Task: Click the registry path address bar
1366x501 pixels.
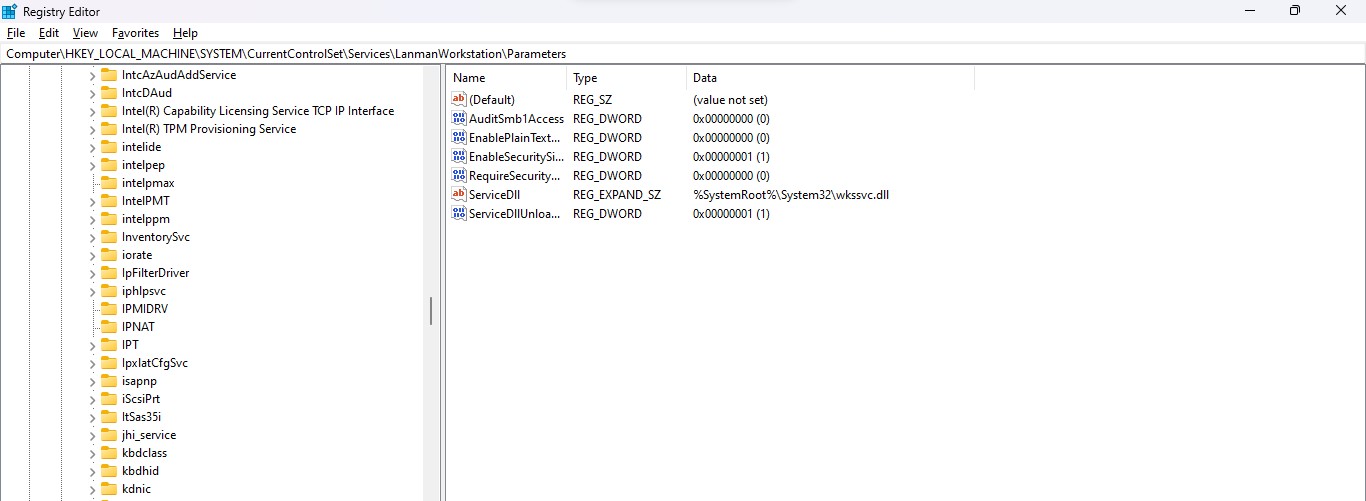Action: [683, 53]
